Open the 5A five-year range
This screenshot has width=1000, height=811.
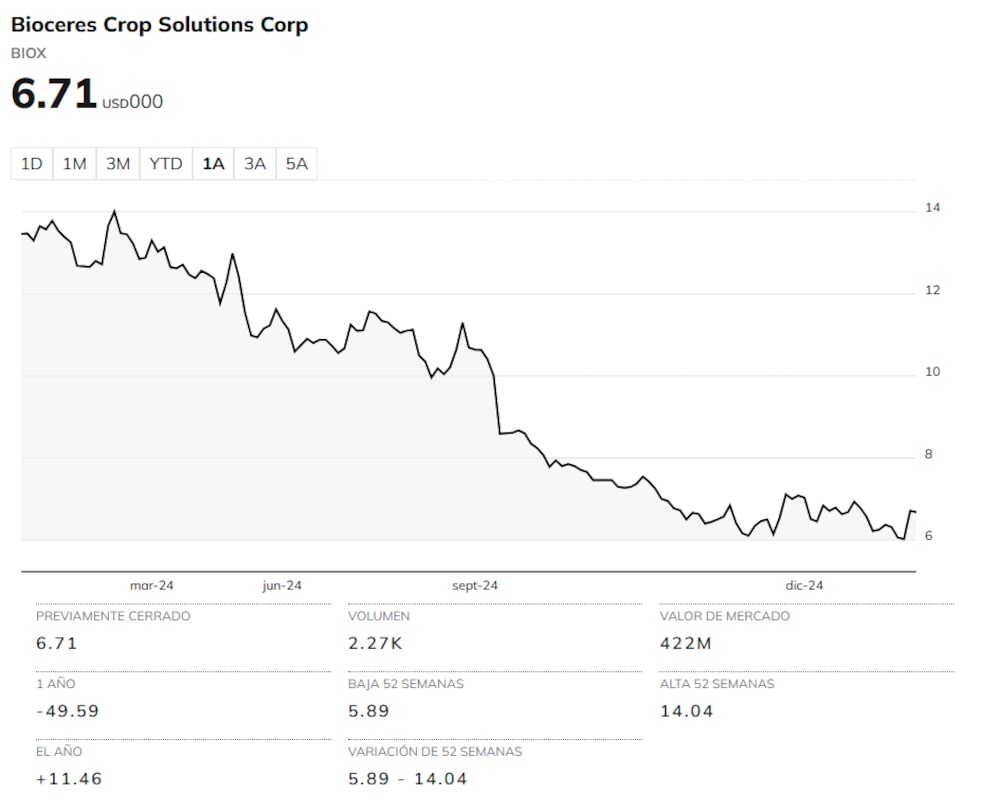click(297, 164)
